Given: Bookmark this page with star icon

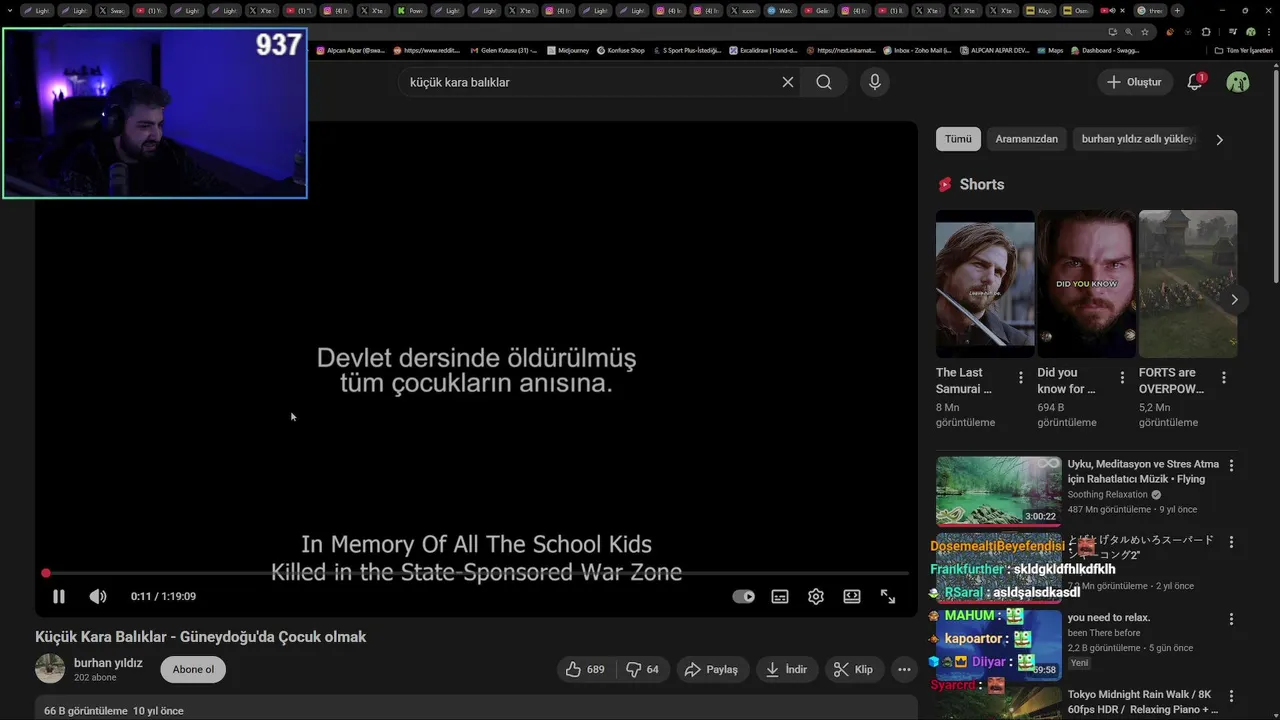Looking at the screenshot, I should (1145, 32).
